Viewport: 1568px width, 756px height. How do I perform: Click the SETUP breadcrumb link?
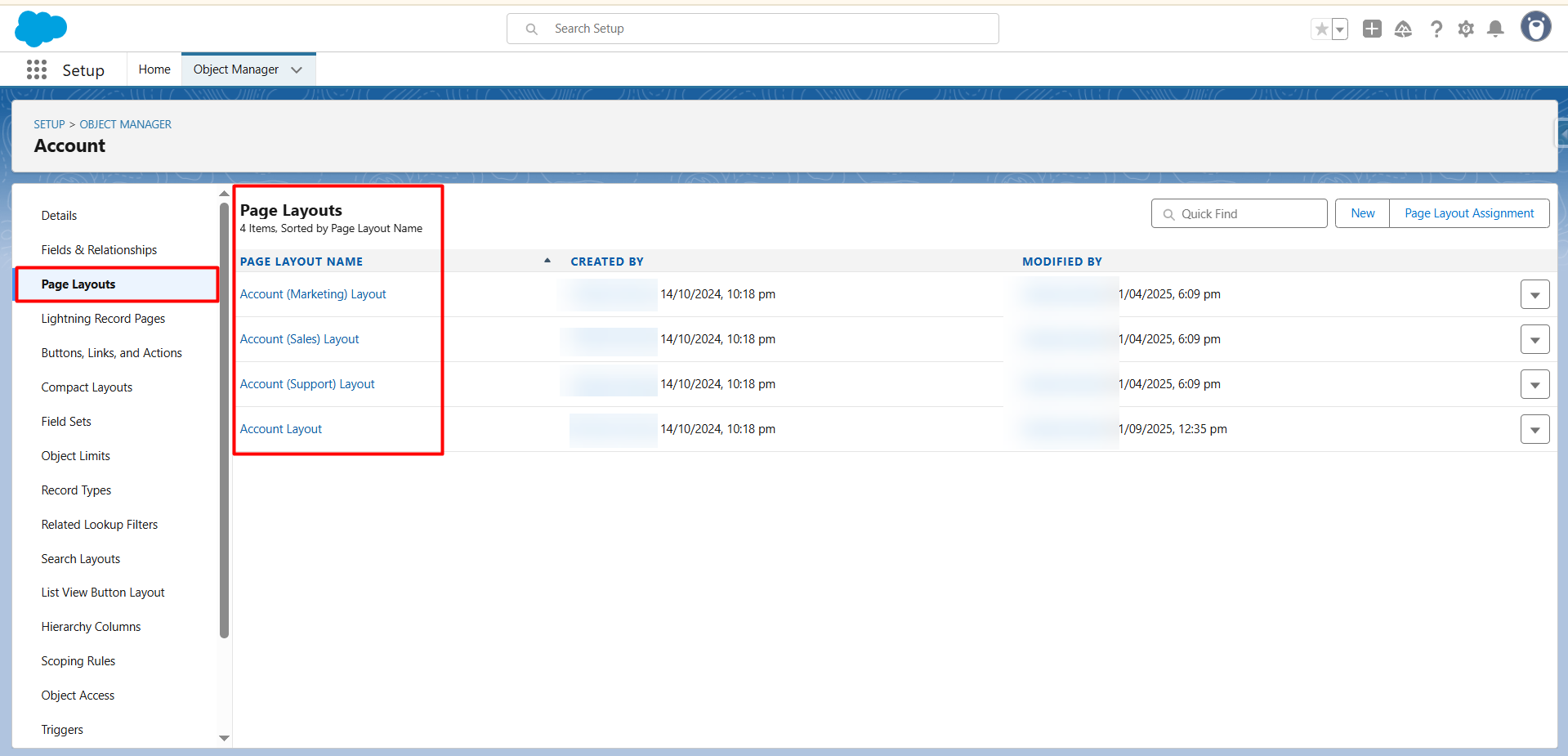[49, 124]
